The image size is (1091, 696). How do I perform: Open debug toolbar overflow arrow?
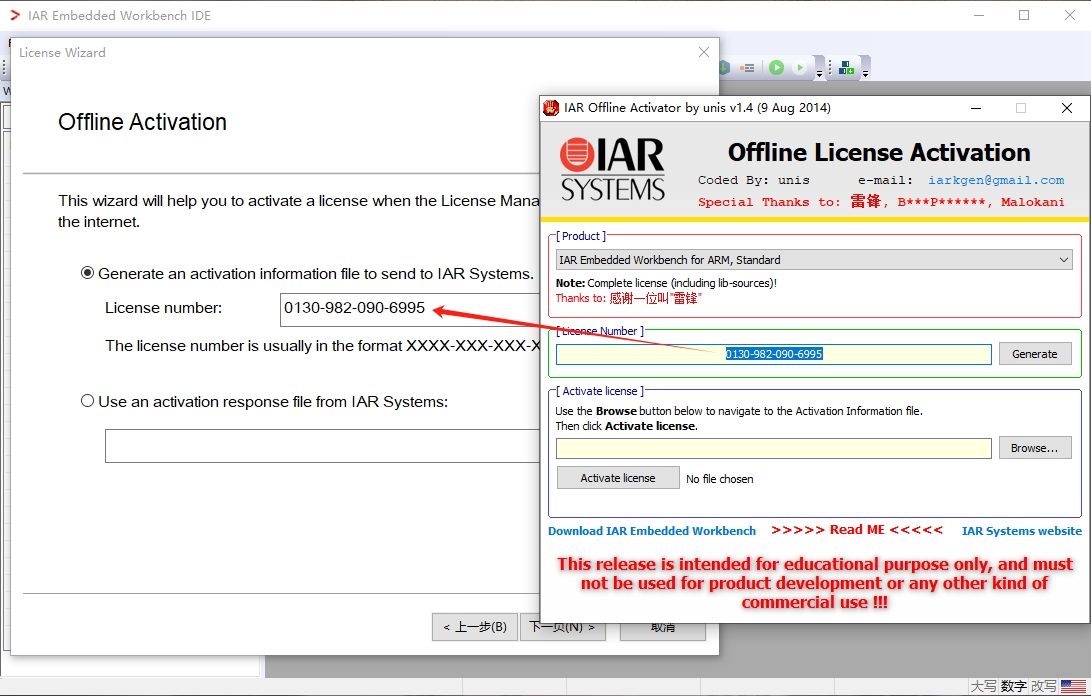click(819, 73)
